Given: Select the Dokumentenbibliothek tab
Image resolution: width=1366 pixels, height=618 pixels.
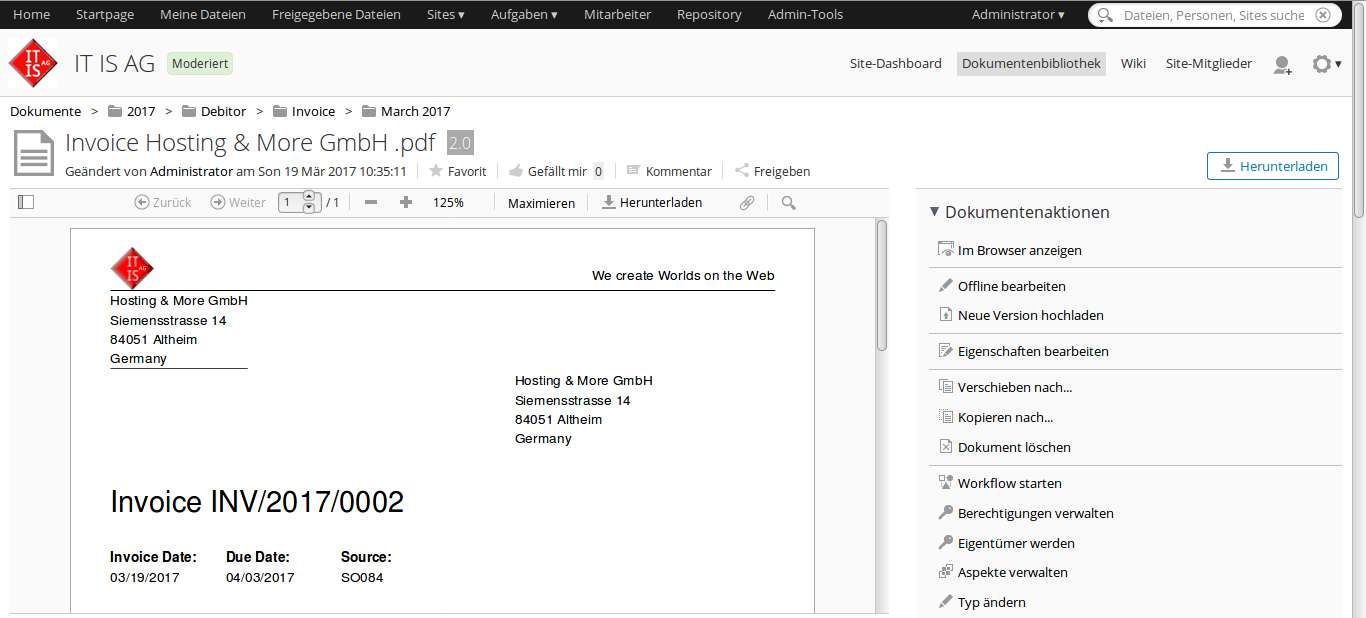Looking at the screenshot, I should tap(1031, 64).
